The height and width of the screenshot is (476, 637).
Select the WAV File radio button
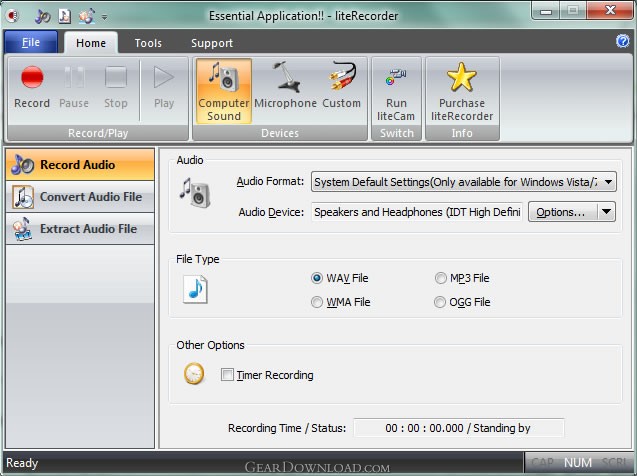click(317, 278)
